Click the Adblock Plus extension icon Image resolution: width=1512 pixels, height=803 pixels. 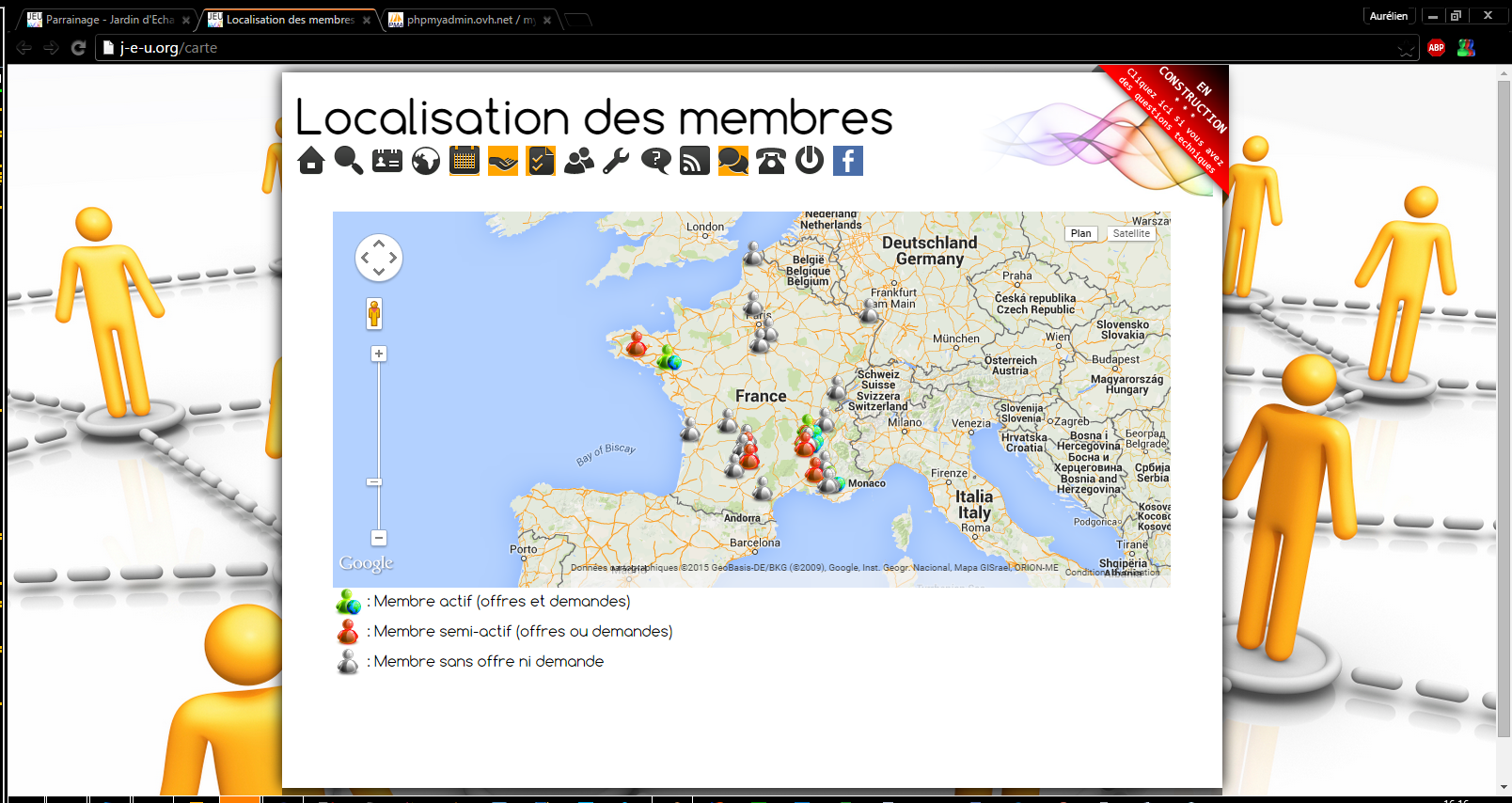coord(1436,48)
